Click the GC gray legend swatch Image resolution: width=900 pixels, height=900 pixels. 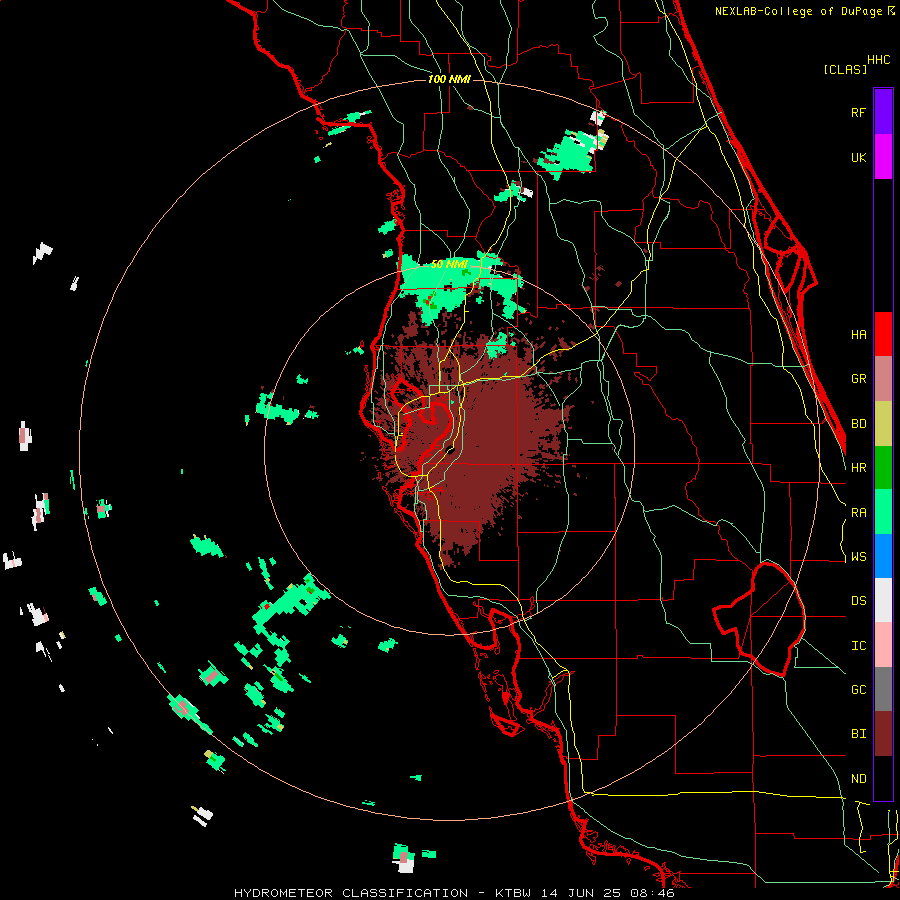tap(883, 689)
